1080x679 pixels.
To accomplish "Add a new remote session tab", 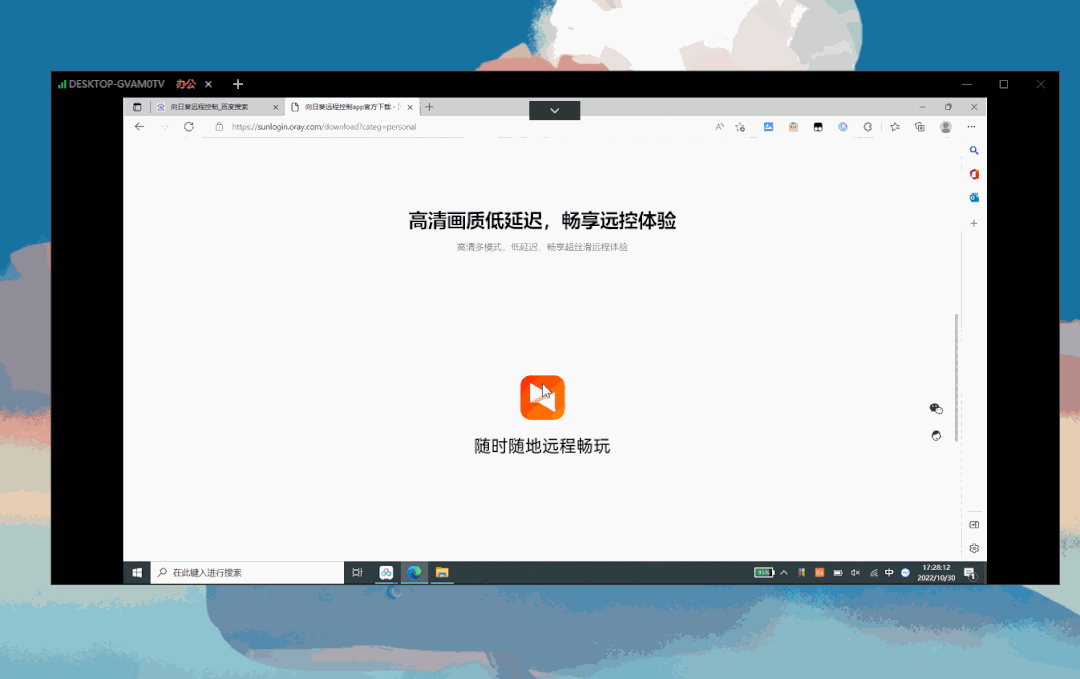I will coord(238,84).
